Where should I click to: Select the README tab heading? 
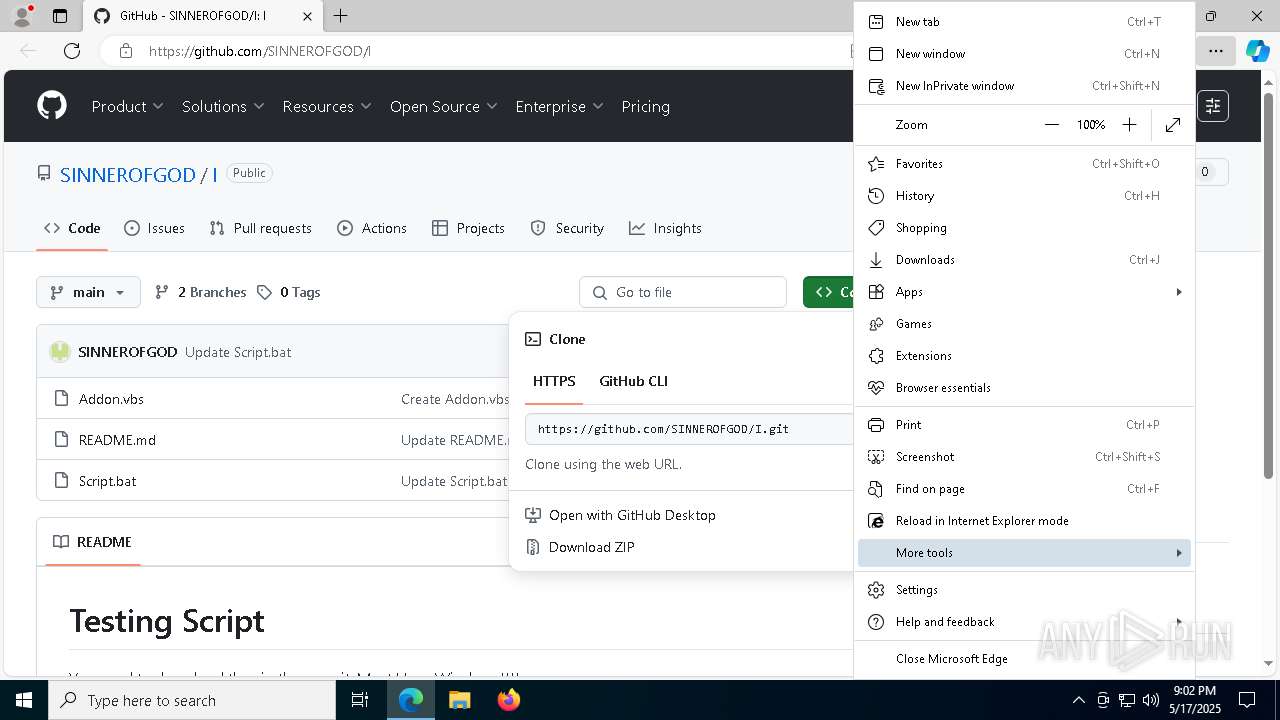click(x=92, y=542)
